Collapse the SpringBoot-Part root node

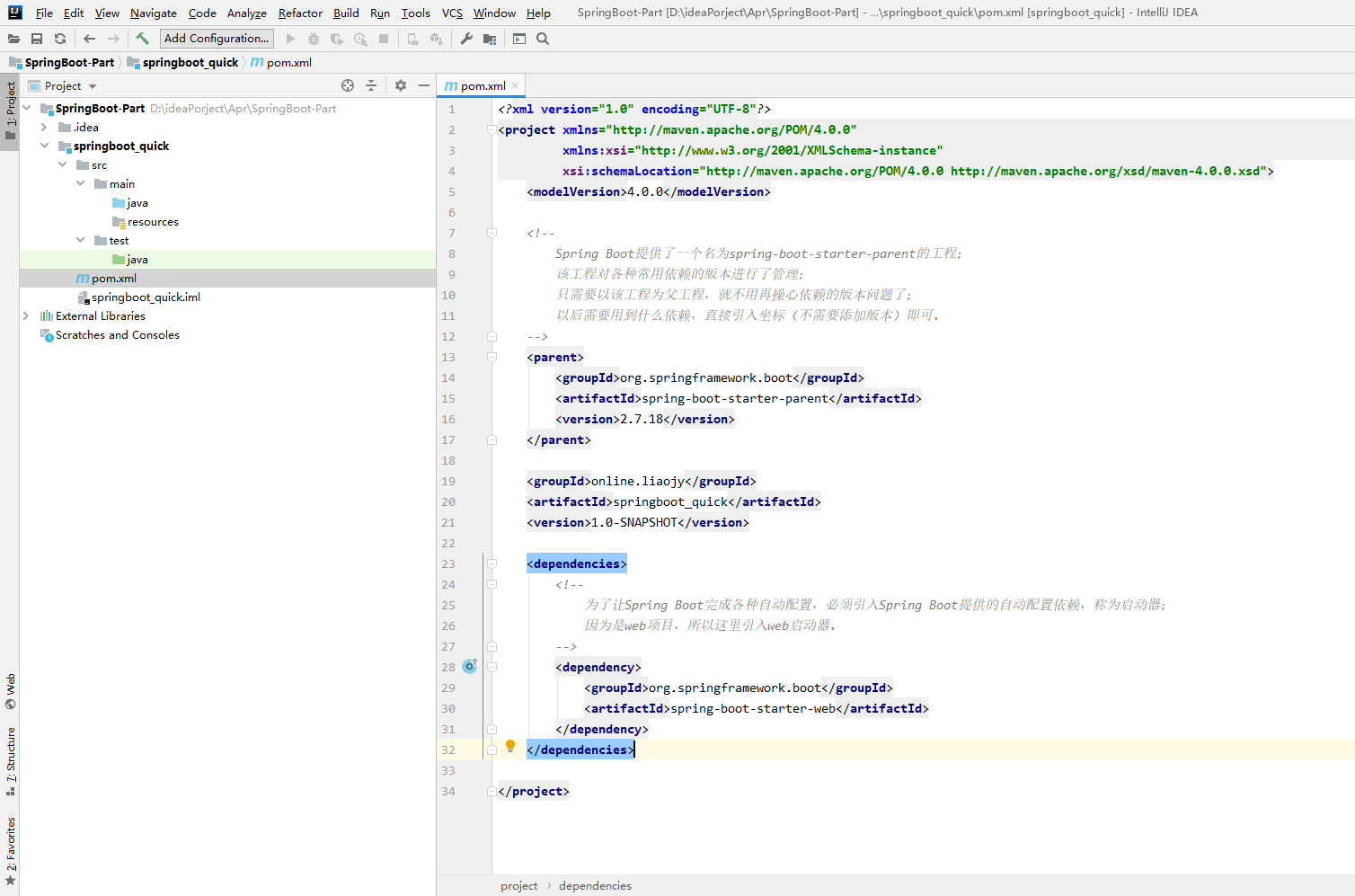[x=27, y=108]
